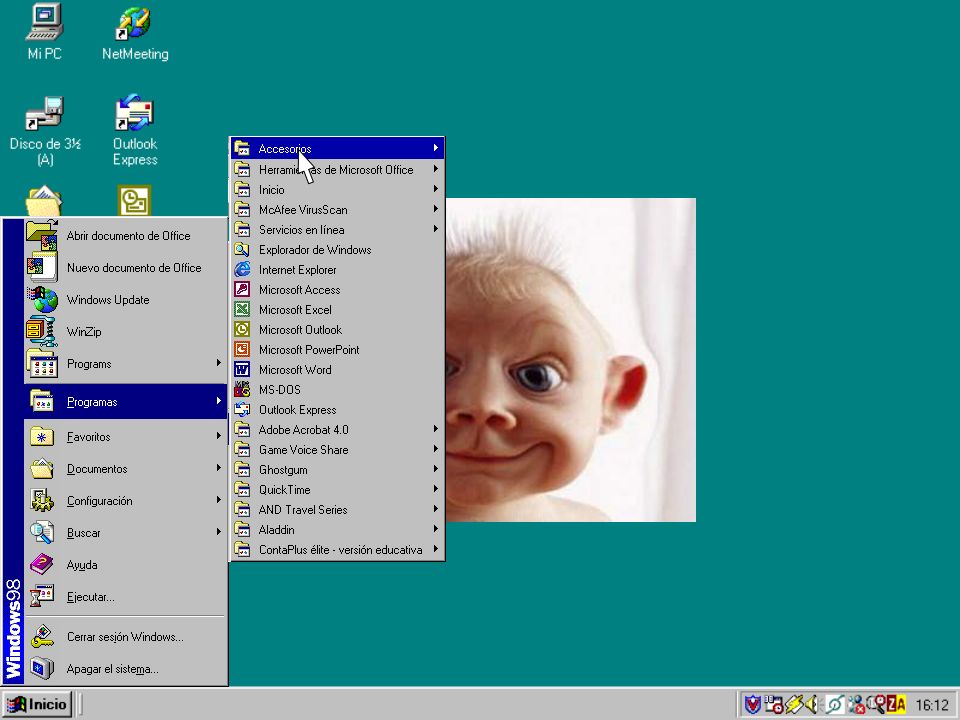
Task: Expand the AND Travel Series submenu
Action: (x=337, y=509)
